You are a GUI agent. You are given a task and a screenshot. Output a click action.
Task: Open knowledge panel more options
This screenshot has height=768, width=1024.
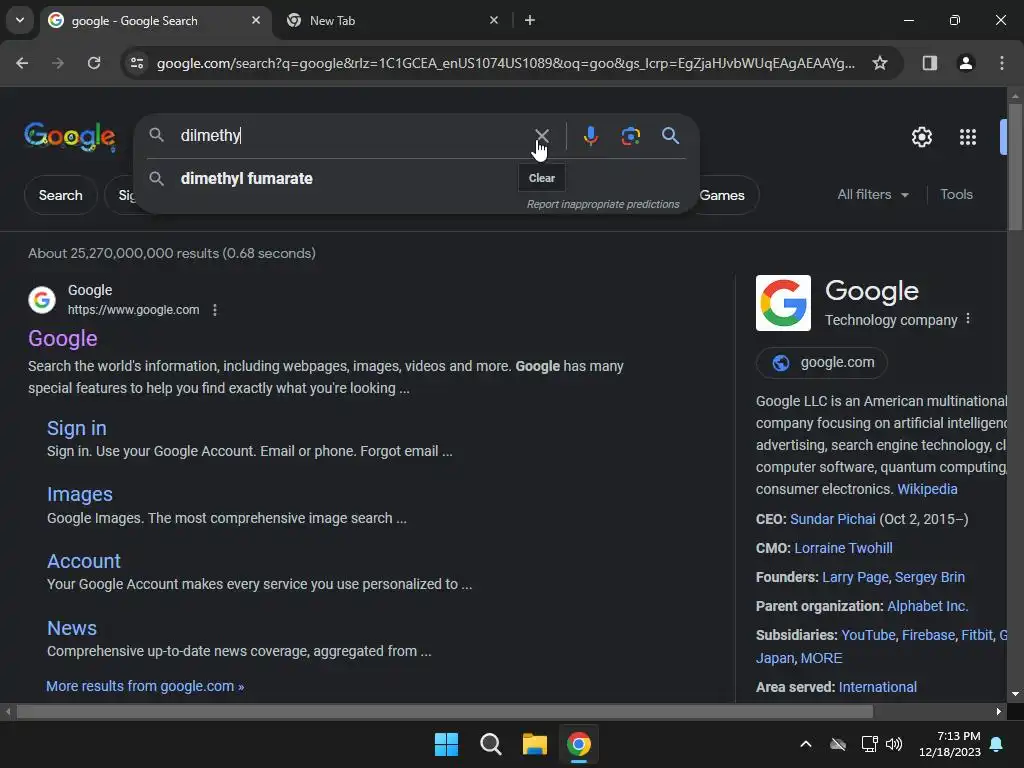tap(968, 319)
